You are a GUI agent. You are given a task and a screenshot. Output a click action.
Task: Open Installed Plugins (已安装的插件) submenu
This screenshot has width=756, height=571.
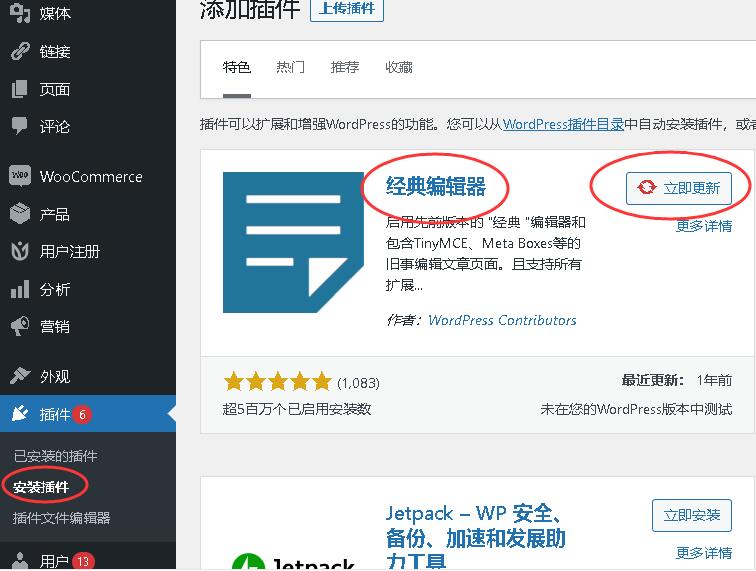click(x=55, y=456)
